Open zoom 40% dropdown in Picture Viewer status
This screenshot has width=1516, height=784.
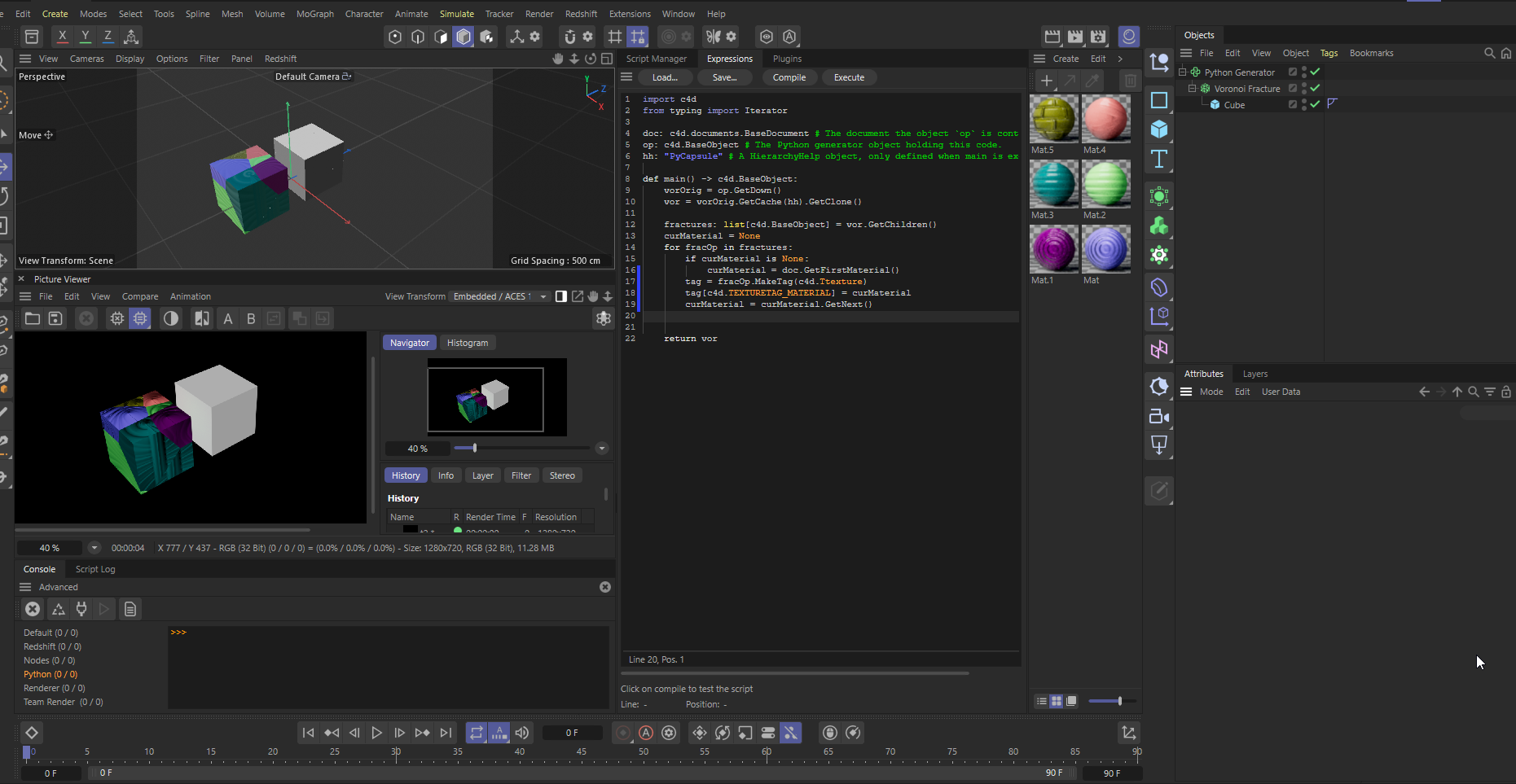94,548
